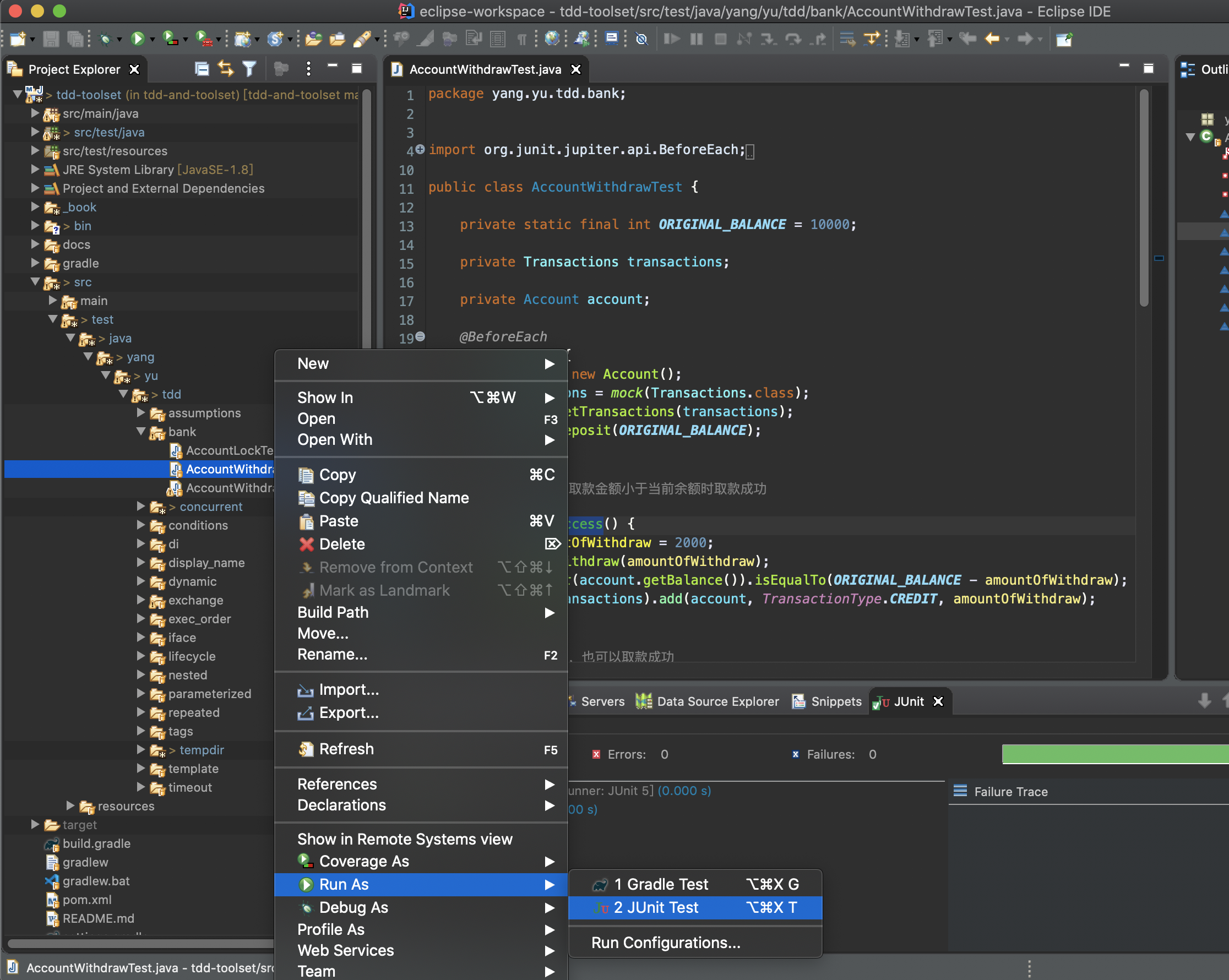This screenshot has height=980, width=1229.
Task: Click the Open Web Browser globe icon
Action: coord(552,39)
